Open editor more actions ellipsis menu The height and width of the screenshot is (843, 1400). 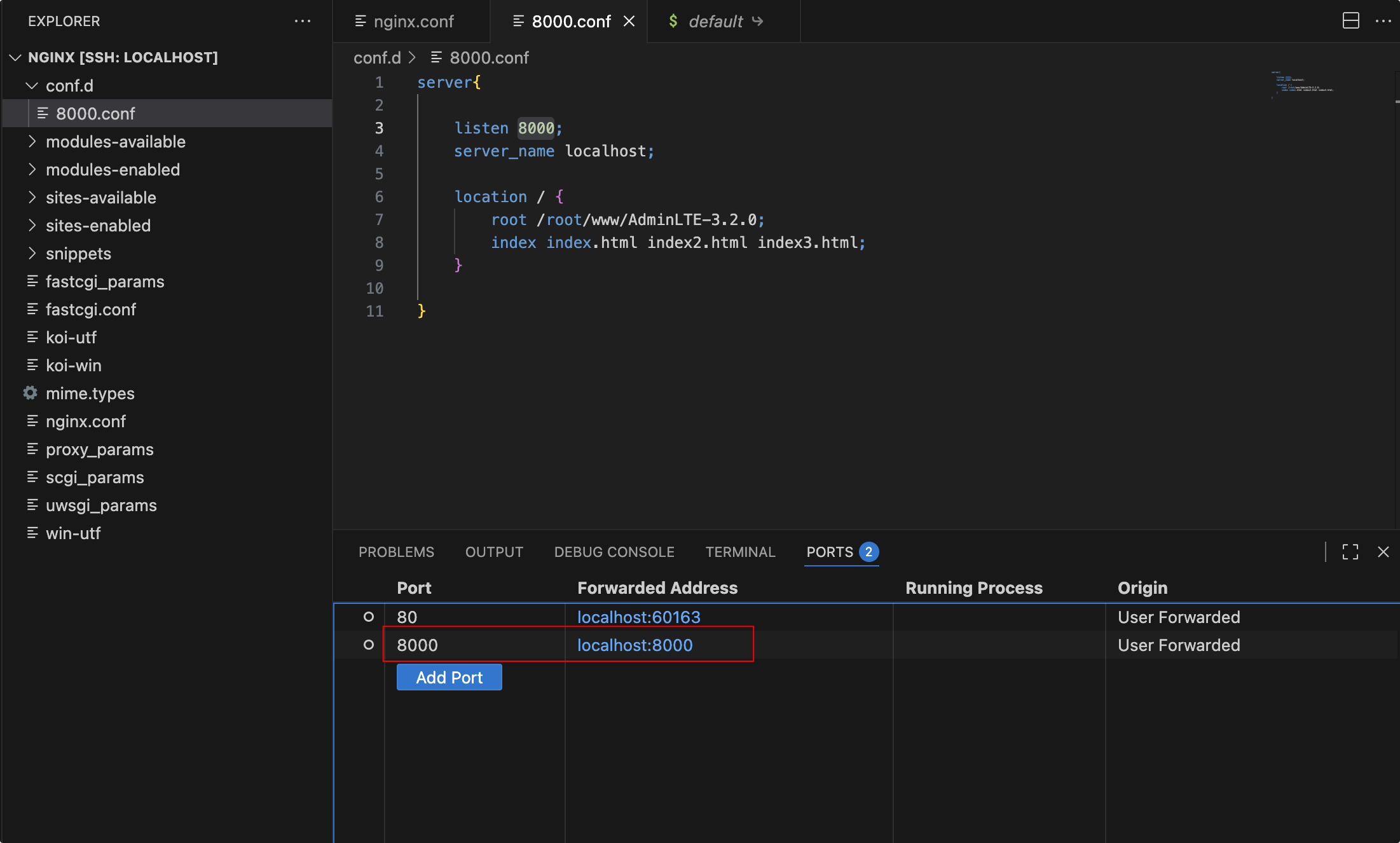[1383, 21]
